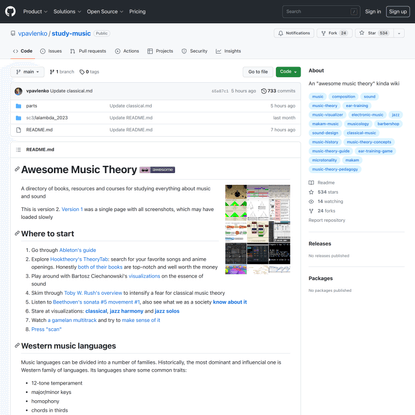Open the visualizations link
Image resolution: width=415 pixels, height=415 pixels.
144,276
